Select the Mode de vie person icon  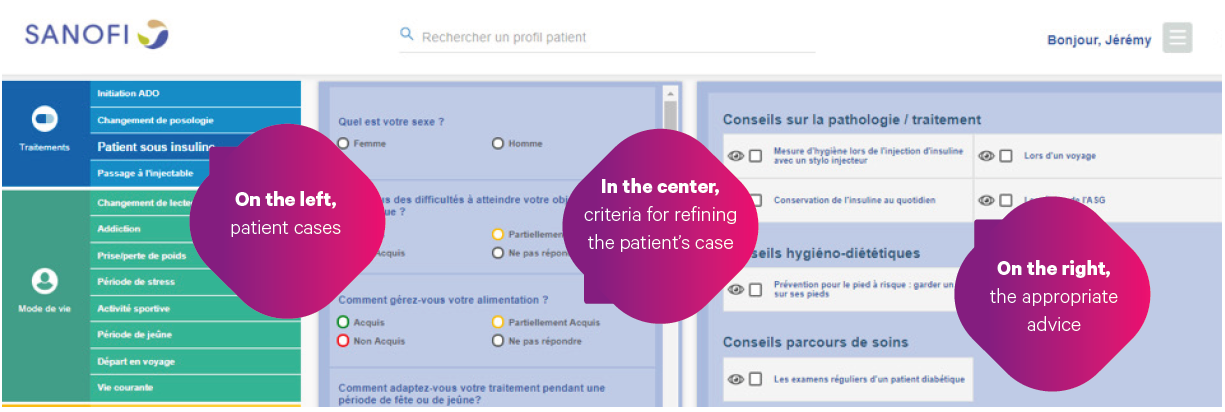tap(46, 281)
